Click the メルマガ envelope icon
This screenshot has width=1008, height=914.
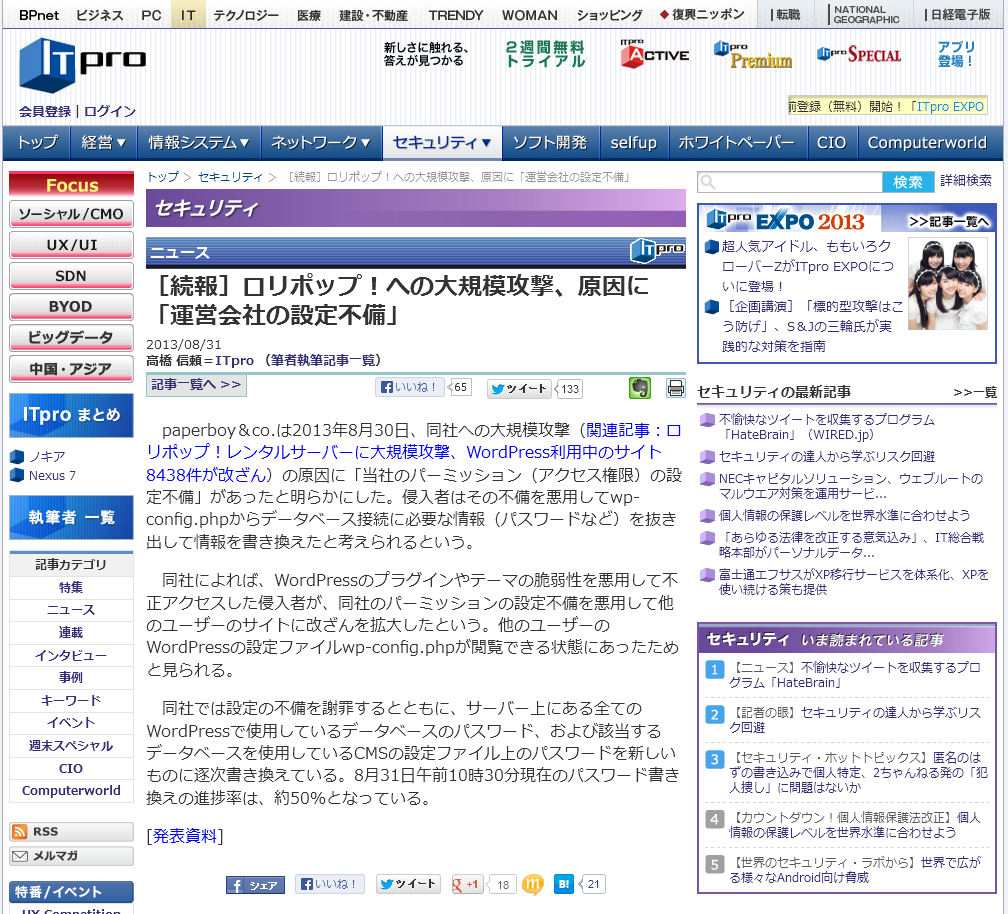click(21, 856)
